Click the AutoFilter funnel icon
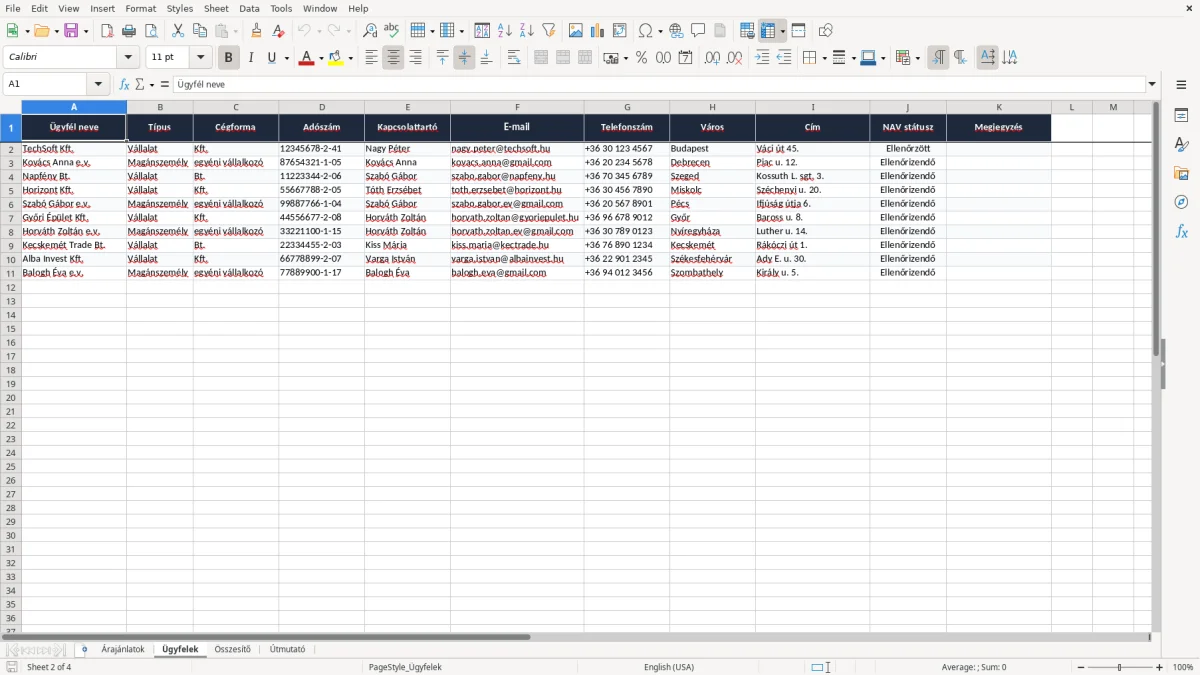The height and width of the screenshot is (675, 1200). coord(548,31)
